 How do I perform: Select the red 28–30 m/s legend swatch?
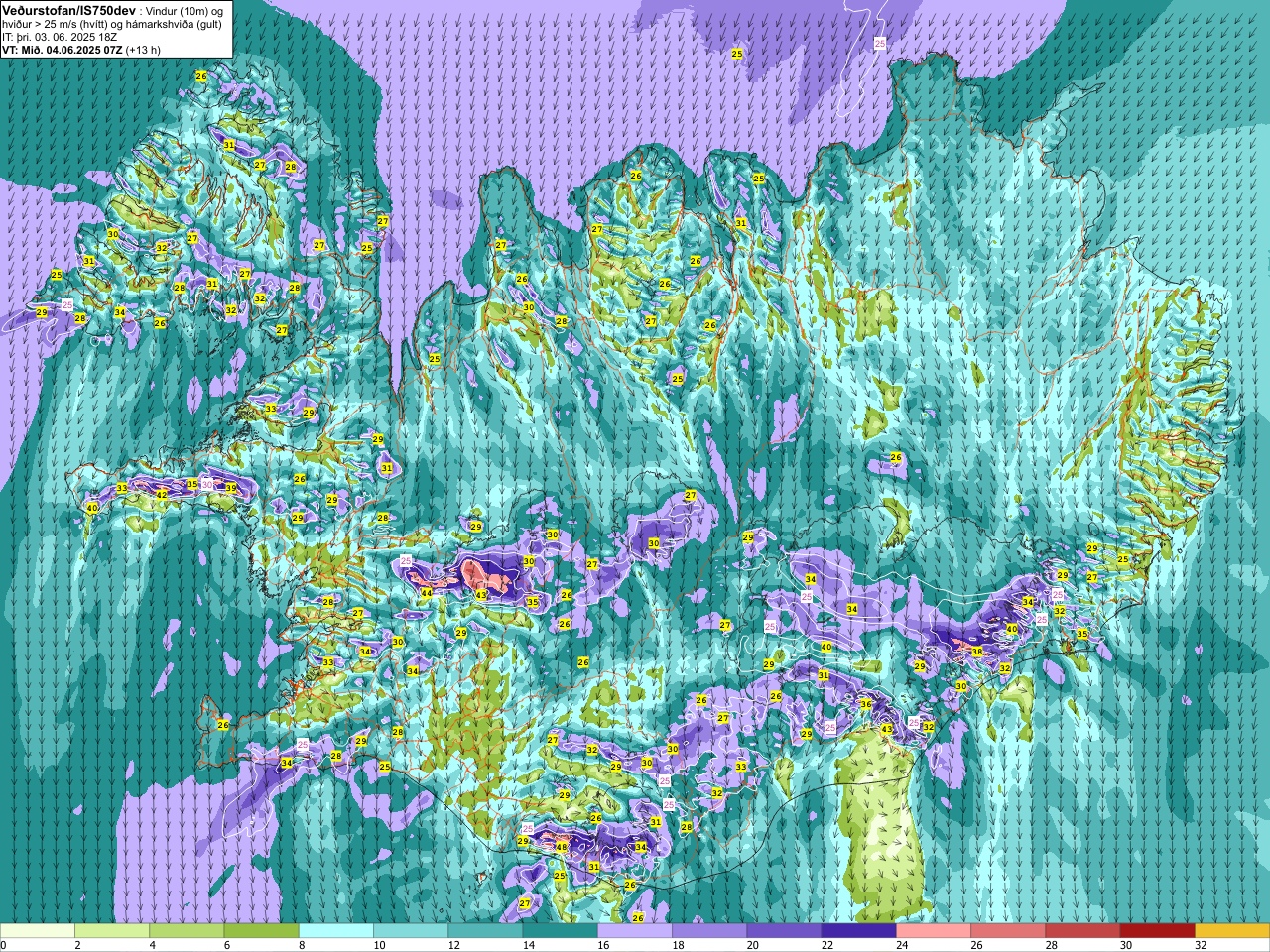pyautogui.click(x=1082, y=931)
